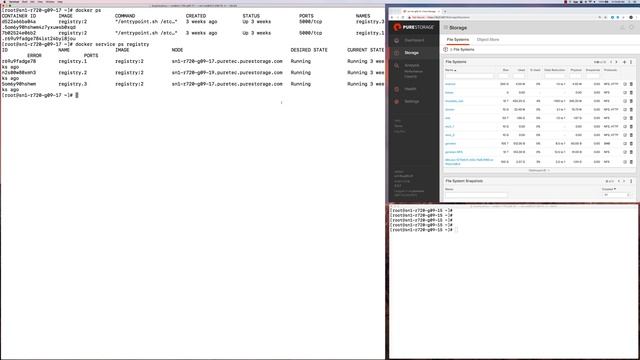Click user profile icon in Storage header

(631, 28)
